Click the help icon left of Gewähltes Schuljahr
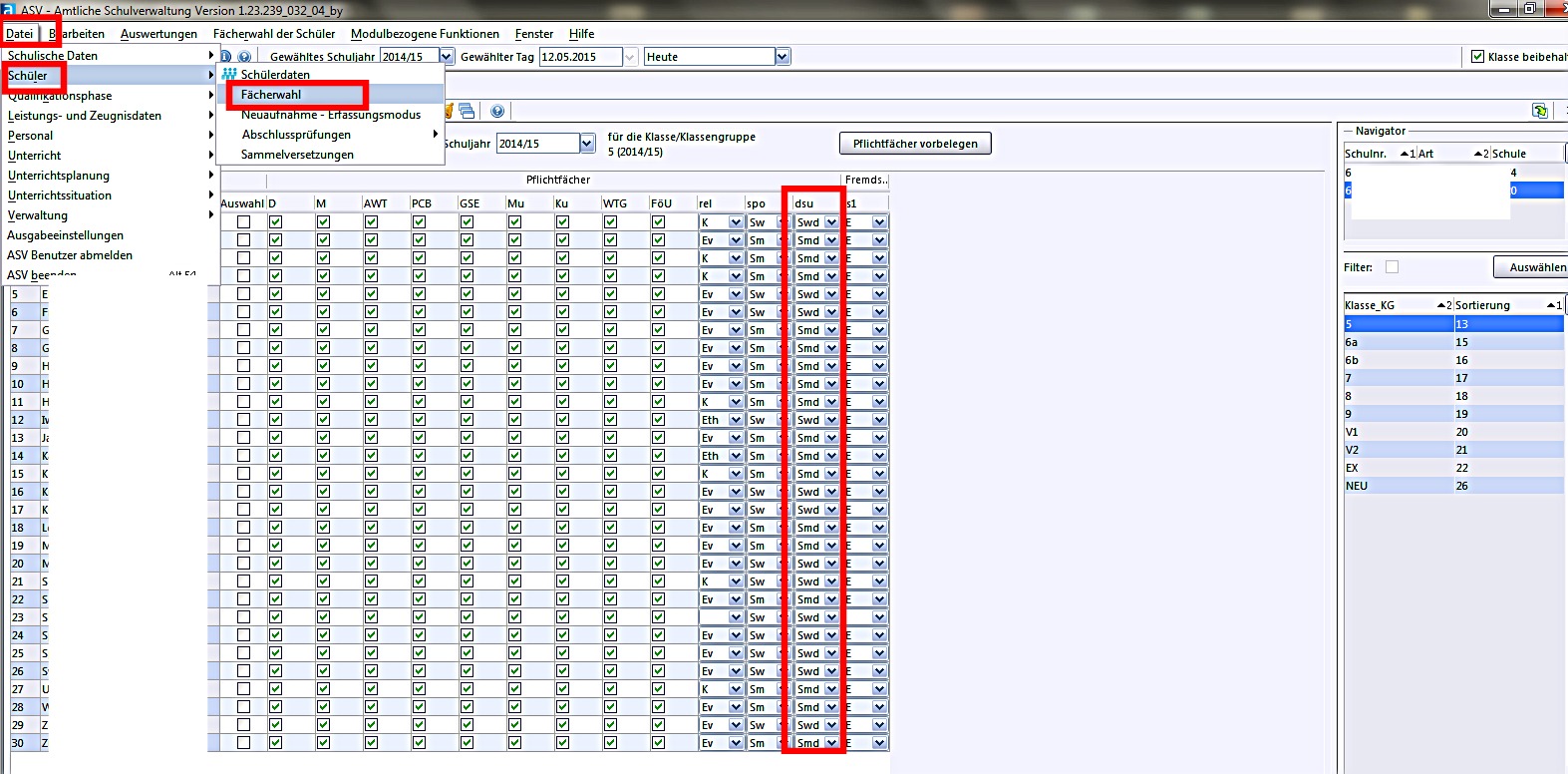This screenshot has width=1568, height=774. tap(244, 57)
